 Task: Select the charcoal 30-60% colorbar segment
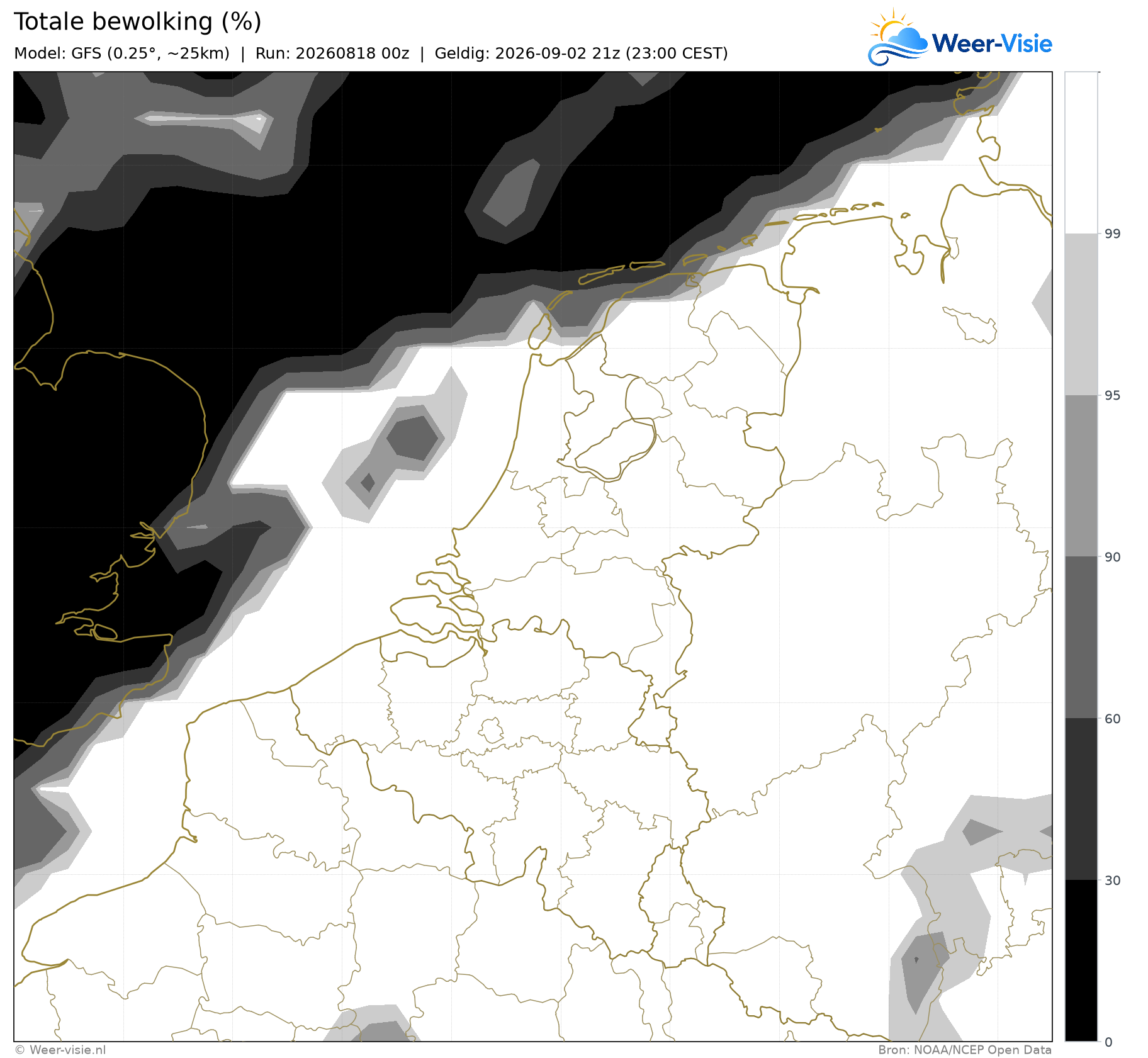pyautogui.click(x=1081, y=799)
